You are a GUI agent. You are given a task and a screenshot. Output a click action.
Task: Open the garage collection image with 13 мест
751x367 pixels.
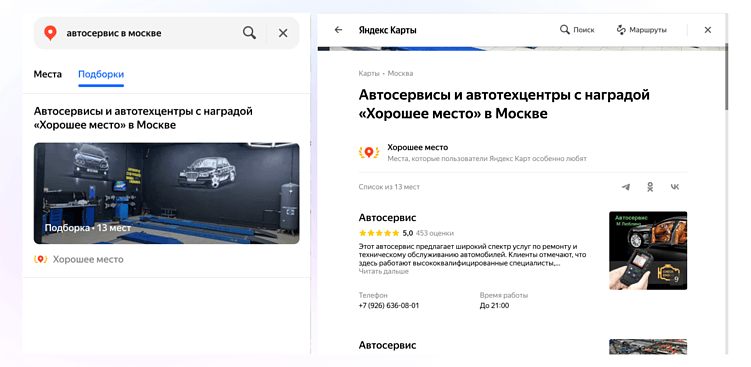(166, 193)
